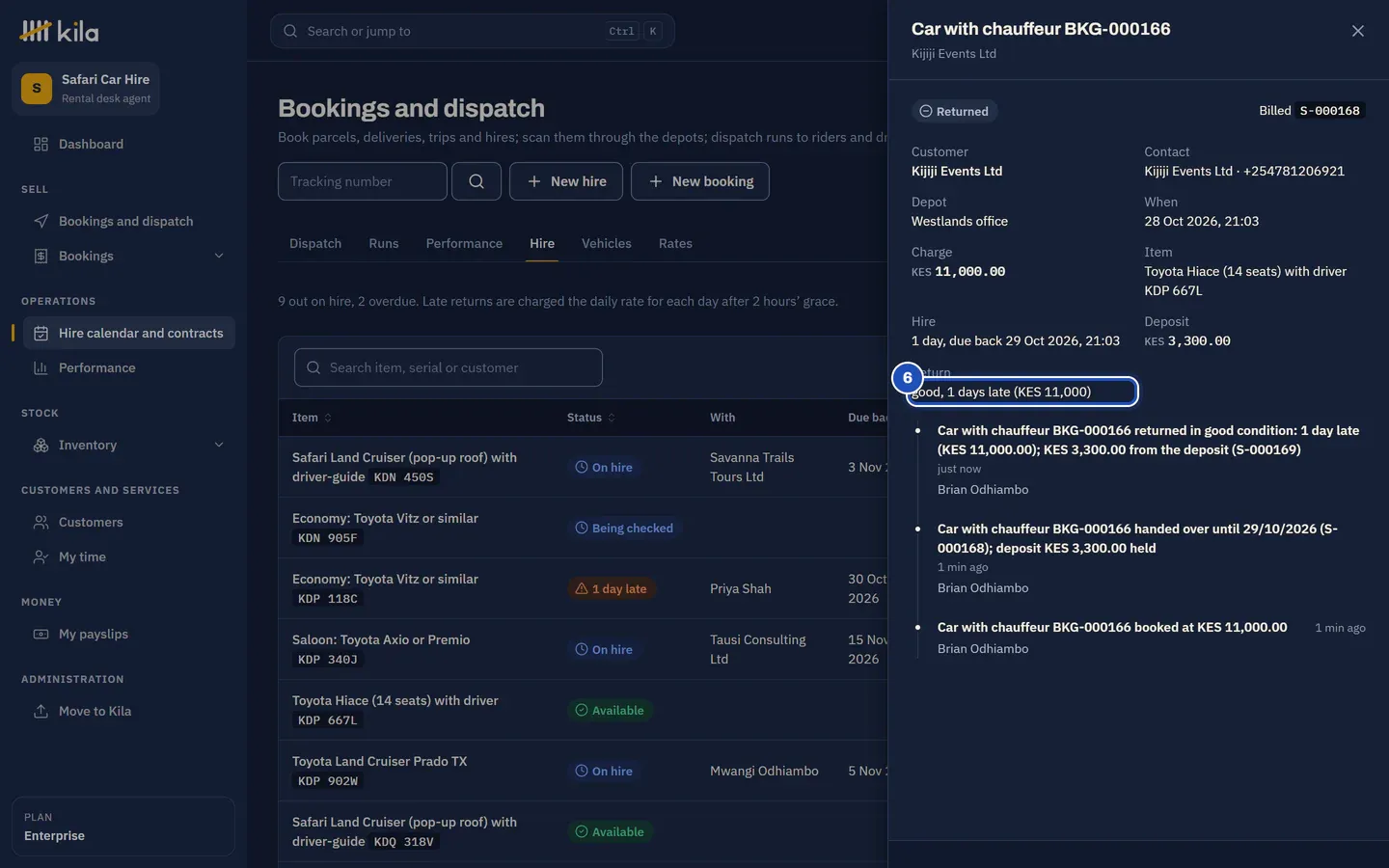Click the Kila logo
This screenshot has width=1389, height=868.
coord(59,32)
